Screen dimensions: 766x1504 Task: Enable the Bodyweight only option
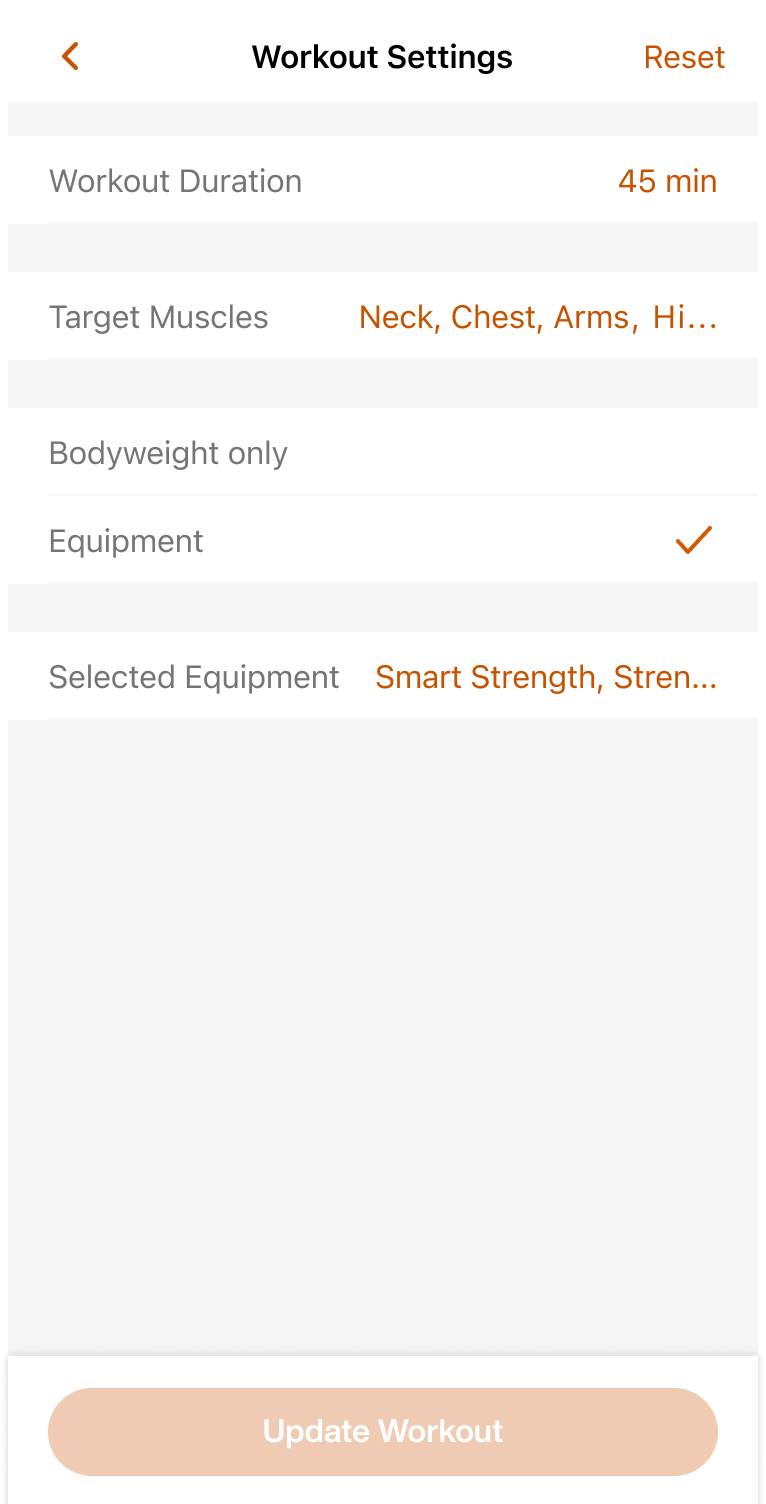pos(383,453)
